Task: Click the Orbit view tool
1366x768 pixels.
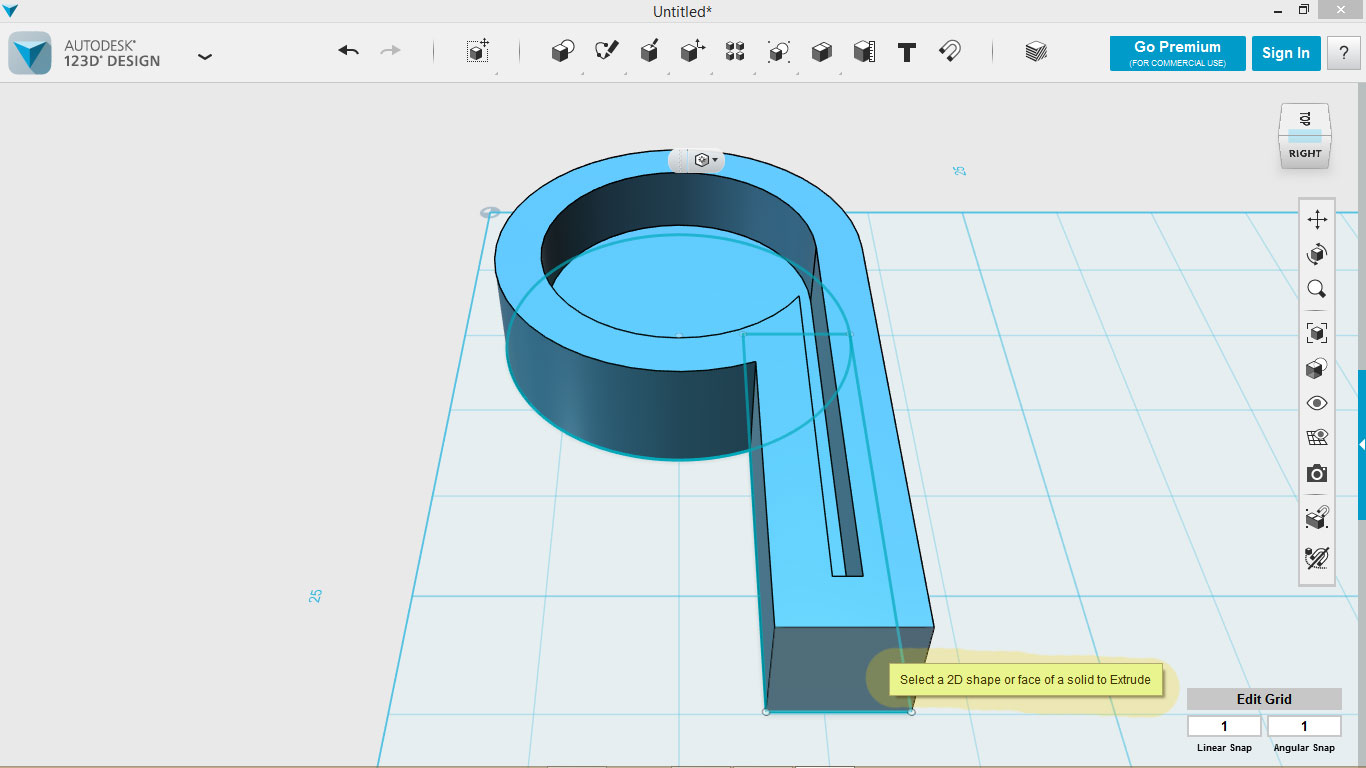Action: [x=1317, y=255]
